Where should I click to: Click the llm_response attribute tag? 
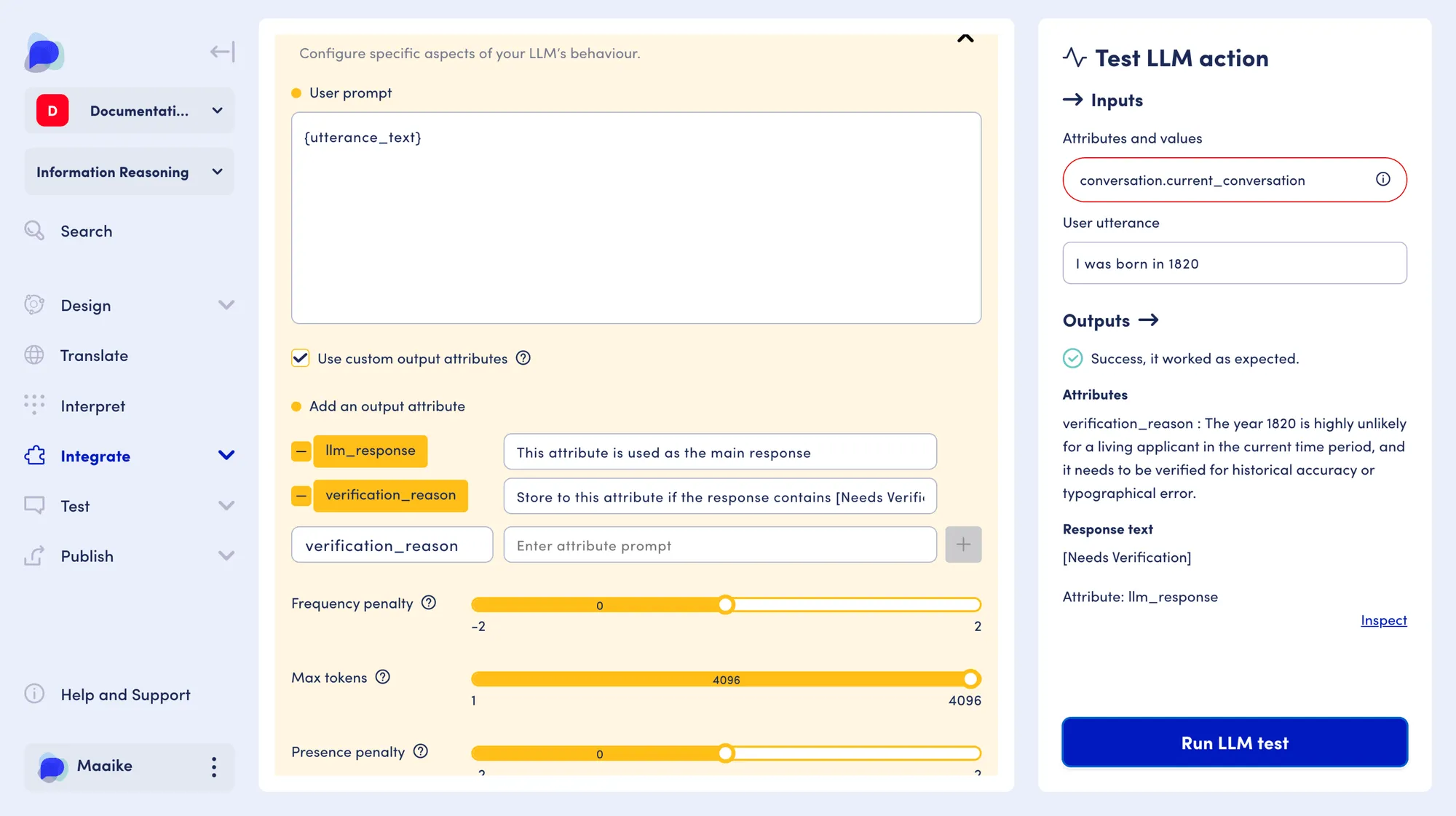[x=371, y=451]
